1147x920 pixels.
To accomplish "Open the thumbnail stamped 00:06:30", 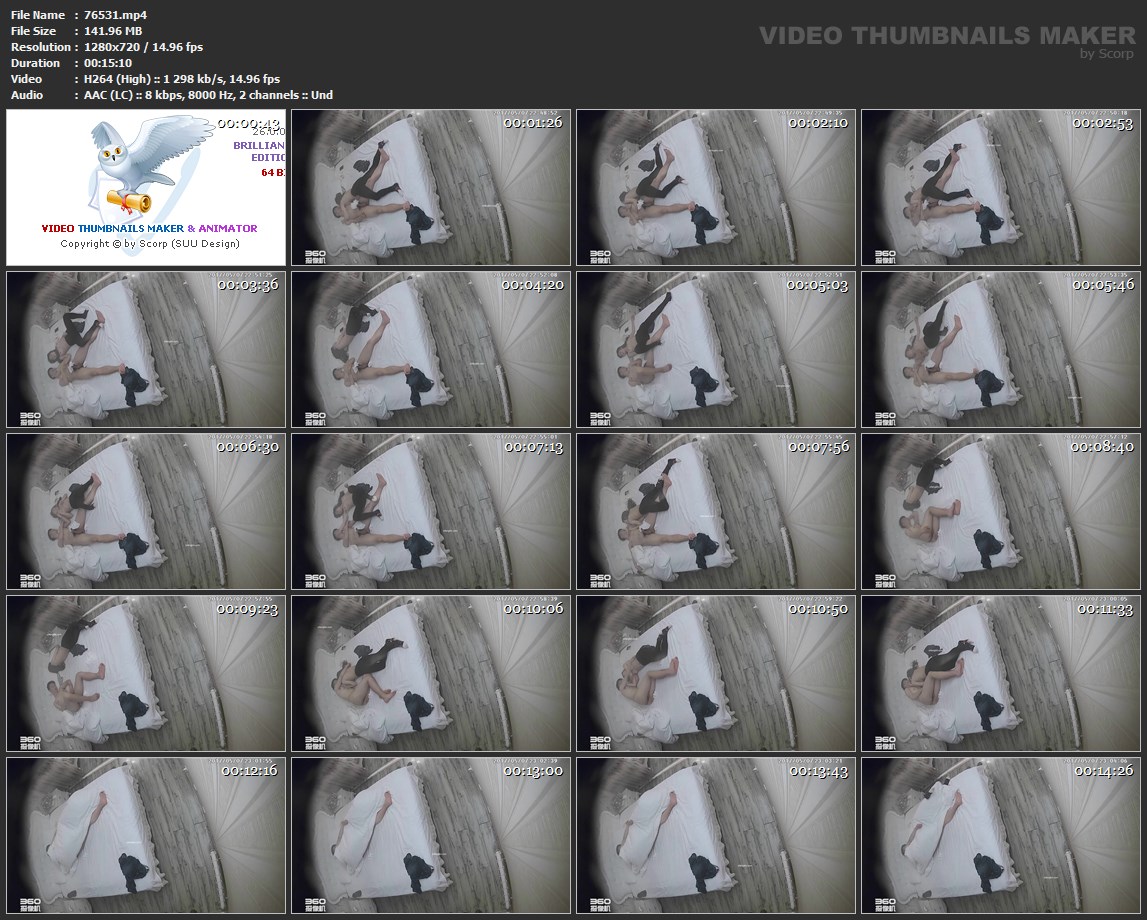I will (x=146, y=511).
